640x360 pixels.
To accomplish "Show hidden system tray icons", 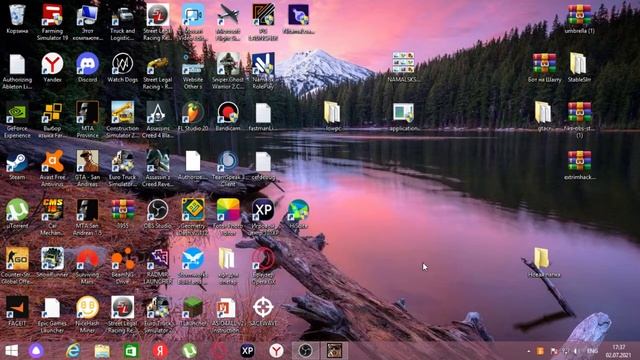I will pyautogui.click(x=529, y=351).
